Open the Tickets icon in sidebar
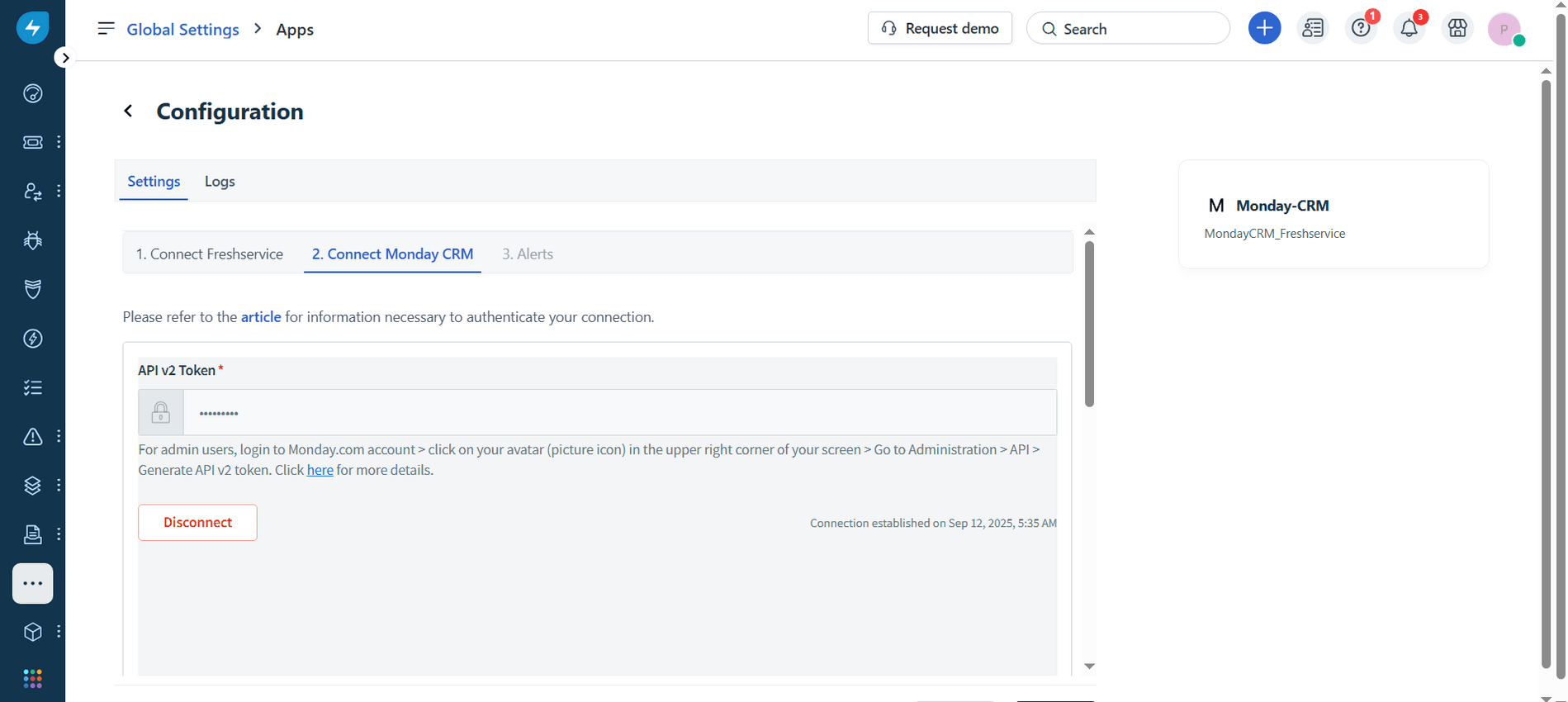 pyautogui.click(x=32, y=142)
